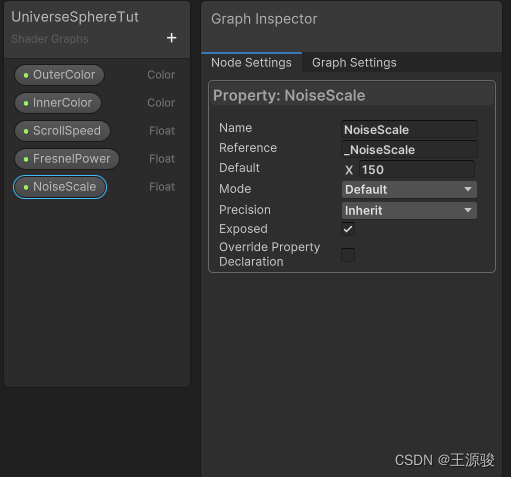Screen dimensions: 511x477
Task: Click the green dot on InnerColor
Action: coord(26,103)
